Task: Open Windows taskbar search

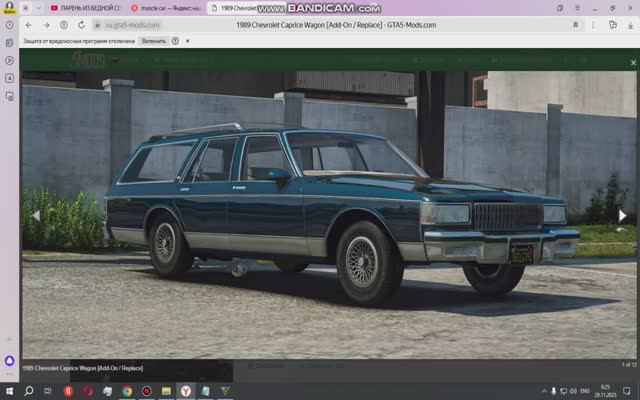Action: [x=29, y=391]
